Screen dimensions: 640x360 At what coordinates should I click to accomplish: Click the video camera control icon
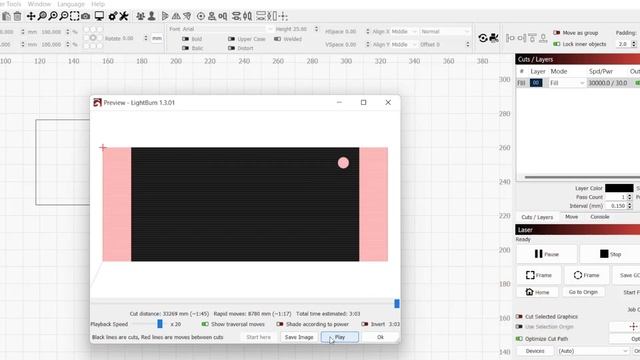(x=494, y=38)
